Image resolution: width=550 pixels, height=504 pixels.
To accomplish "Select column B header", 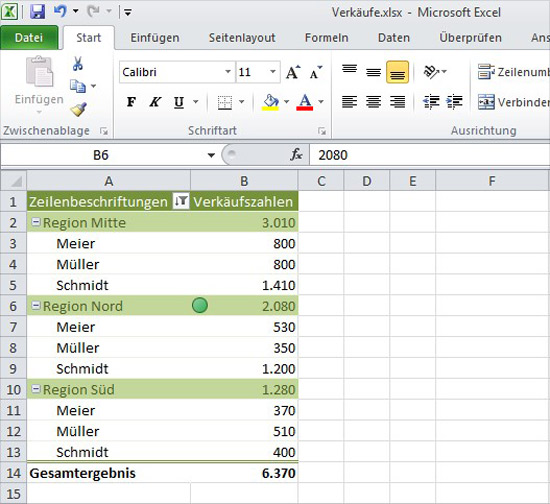I will click(244, 181).
